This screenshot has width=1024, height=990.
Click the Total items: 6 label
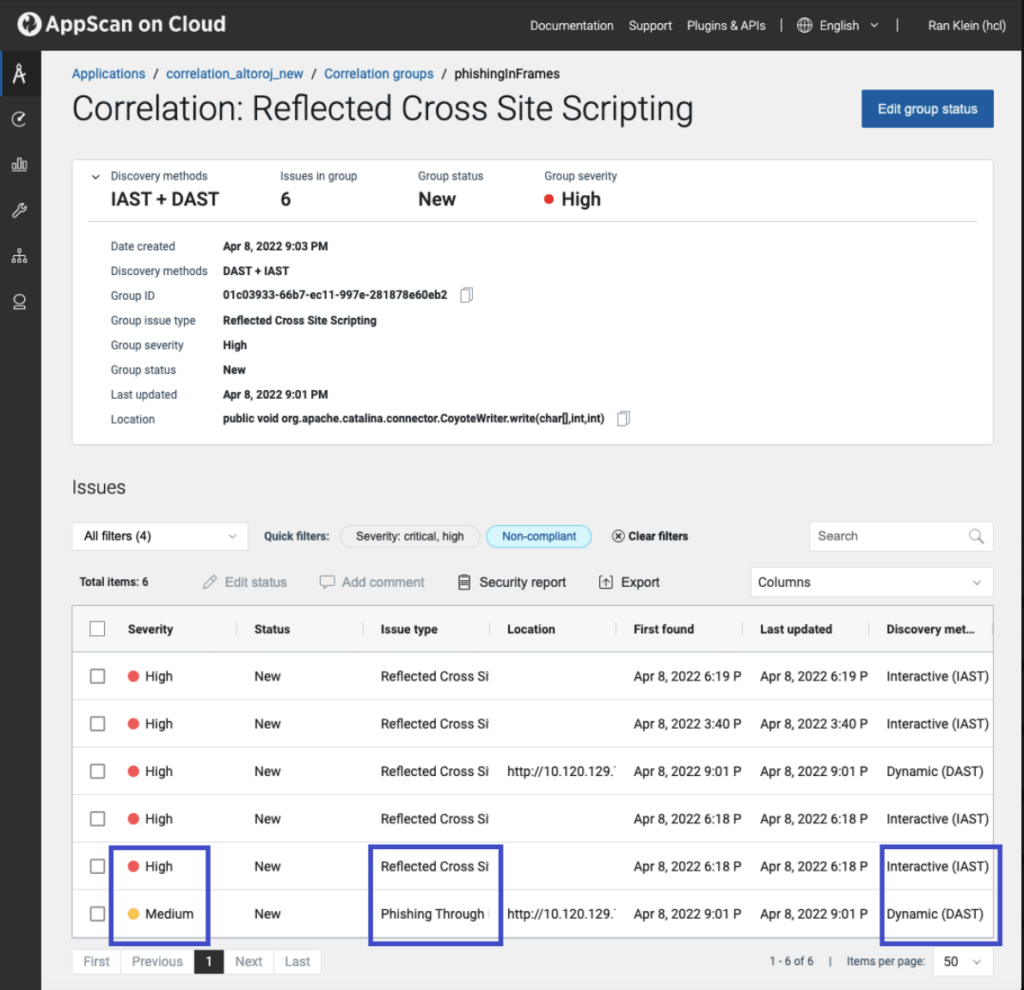click(114, 582)
